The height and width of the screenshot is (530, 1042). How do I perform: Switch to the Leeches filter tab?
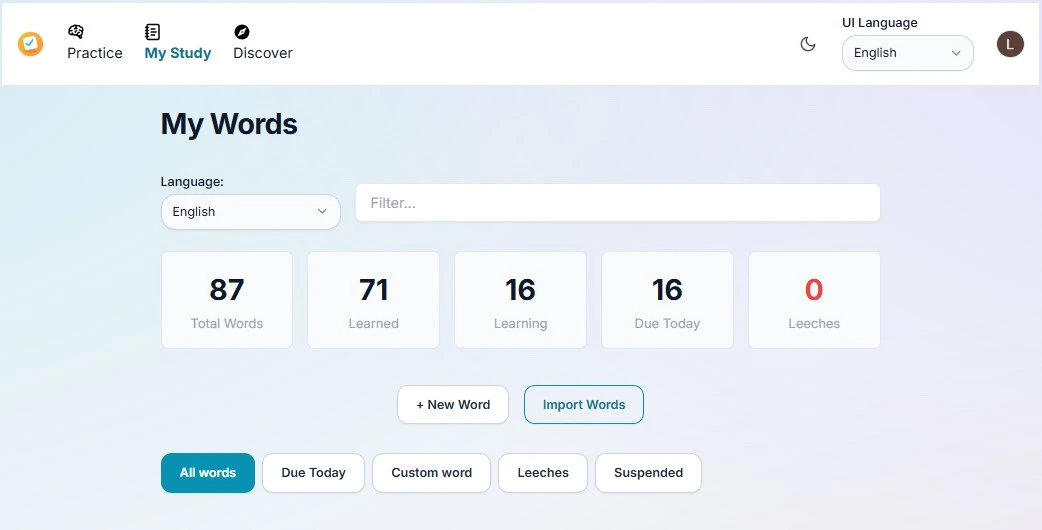pos(543,473)
